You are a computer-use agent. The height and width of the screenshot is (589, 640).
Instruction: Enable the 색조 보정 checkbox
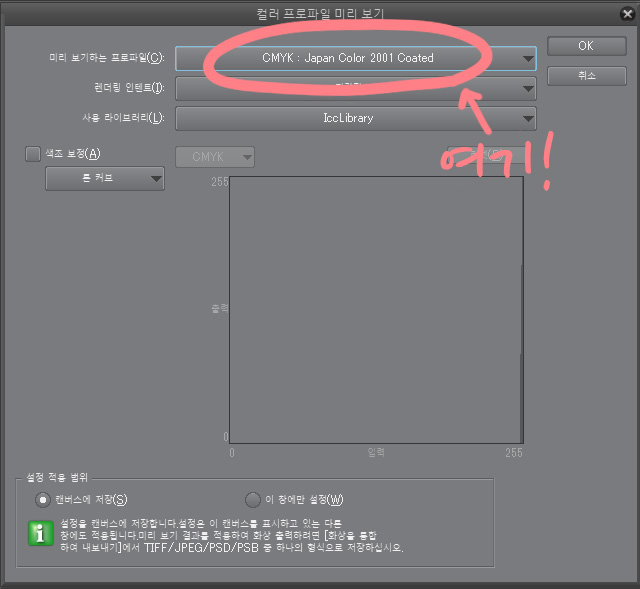[x=33, y=154]
